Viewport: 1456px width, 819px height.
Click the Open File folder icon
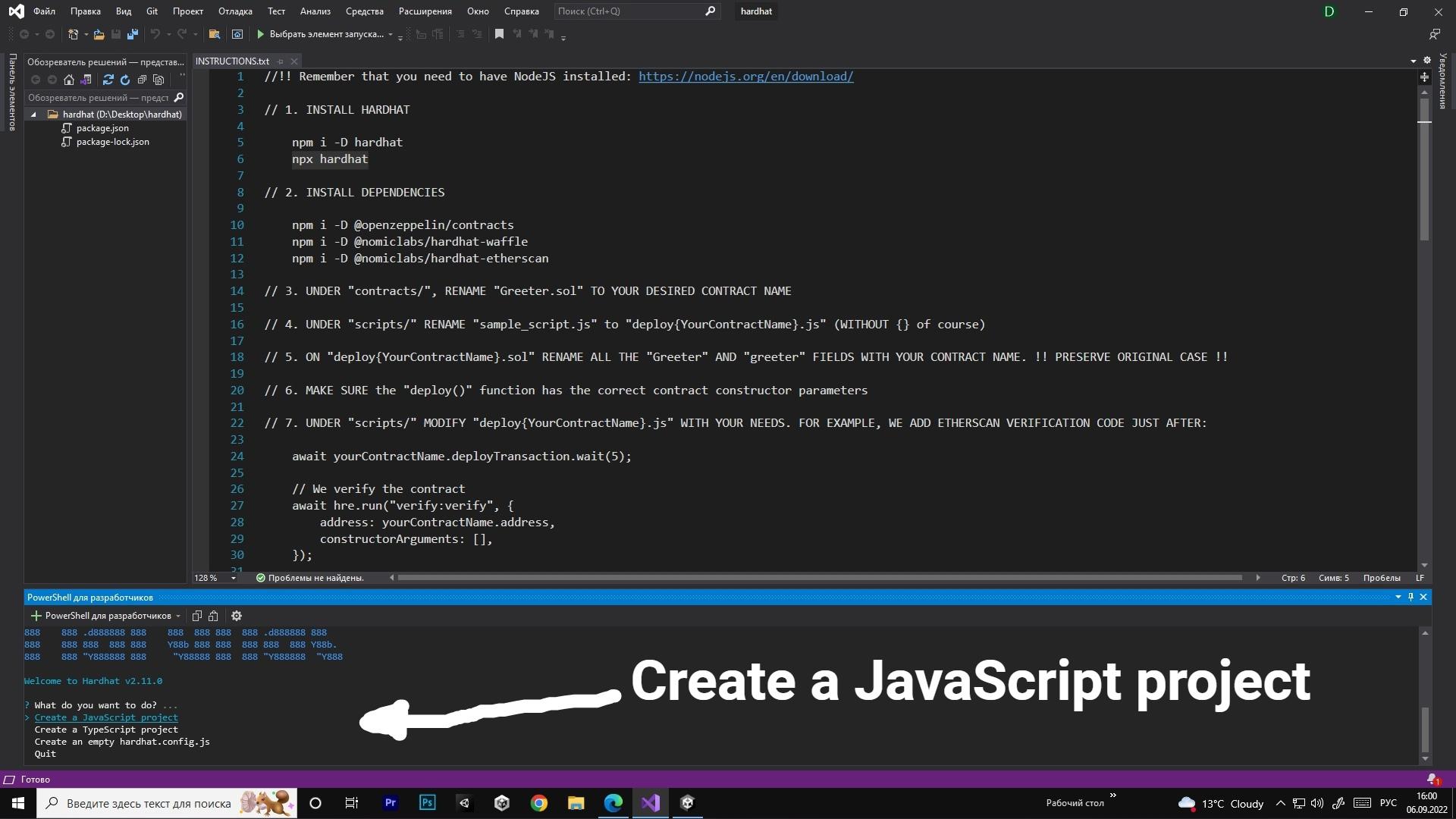[99, 34]
